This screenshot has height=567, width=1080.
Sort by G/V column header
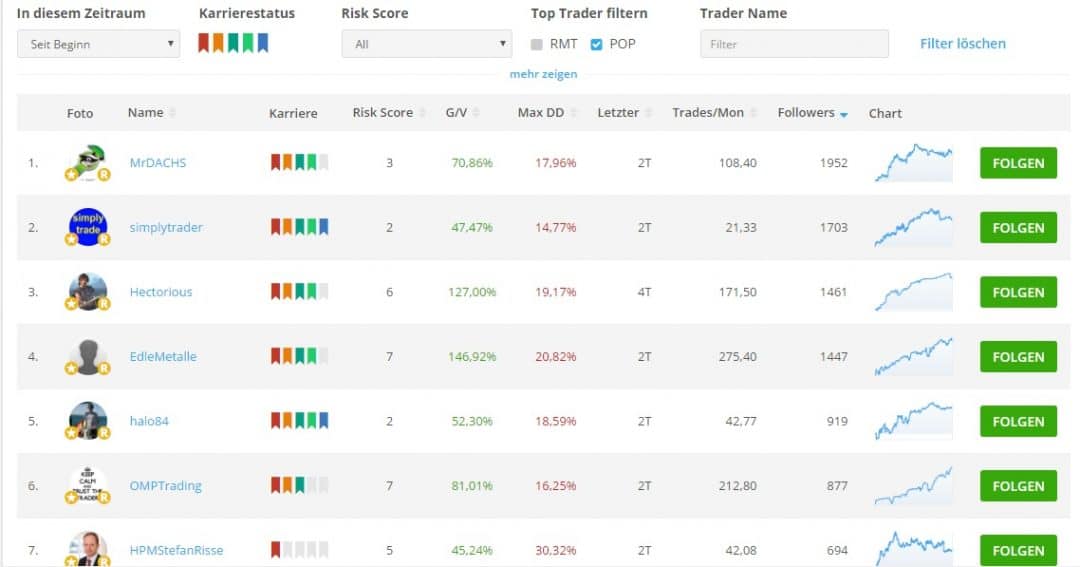(x=457, y=113)
